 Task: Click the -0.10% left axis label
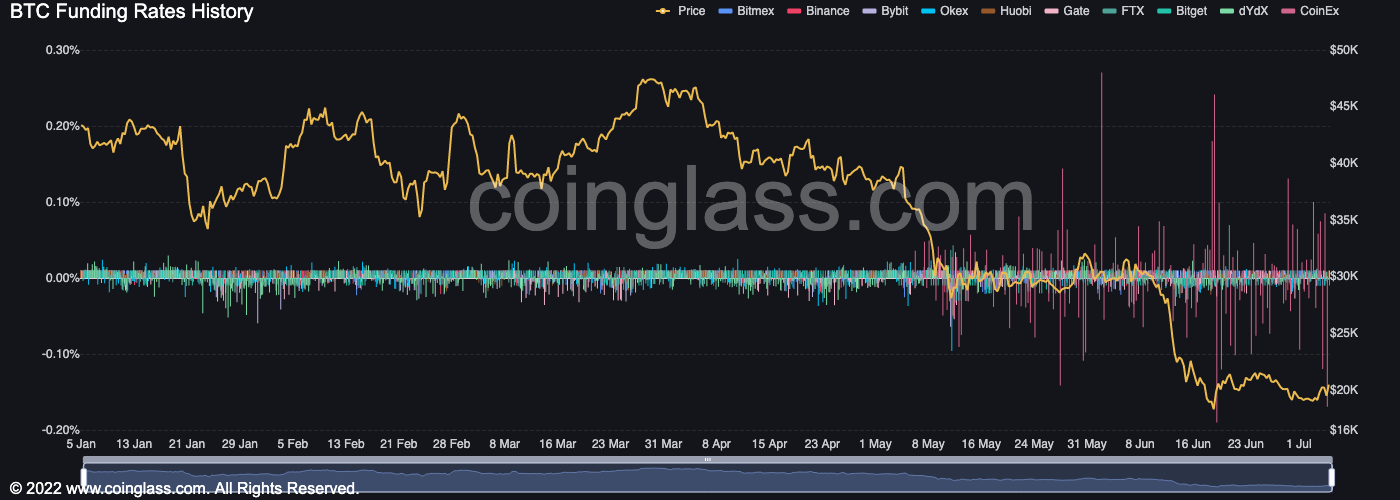point(61,354)
